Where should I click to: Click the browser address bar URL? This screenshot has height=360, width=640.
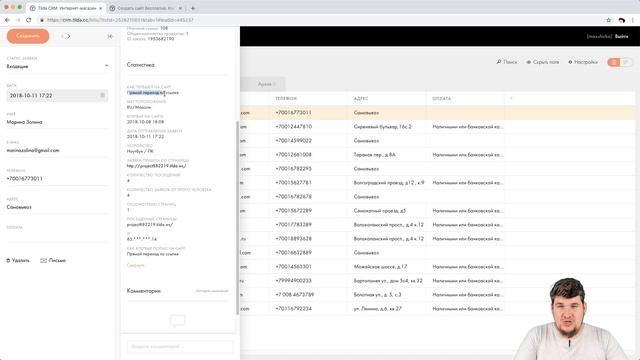click(x=120, y=20)
